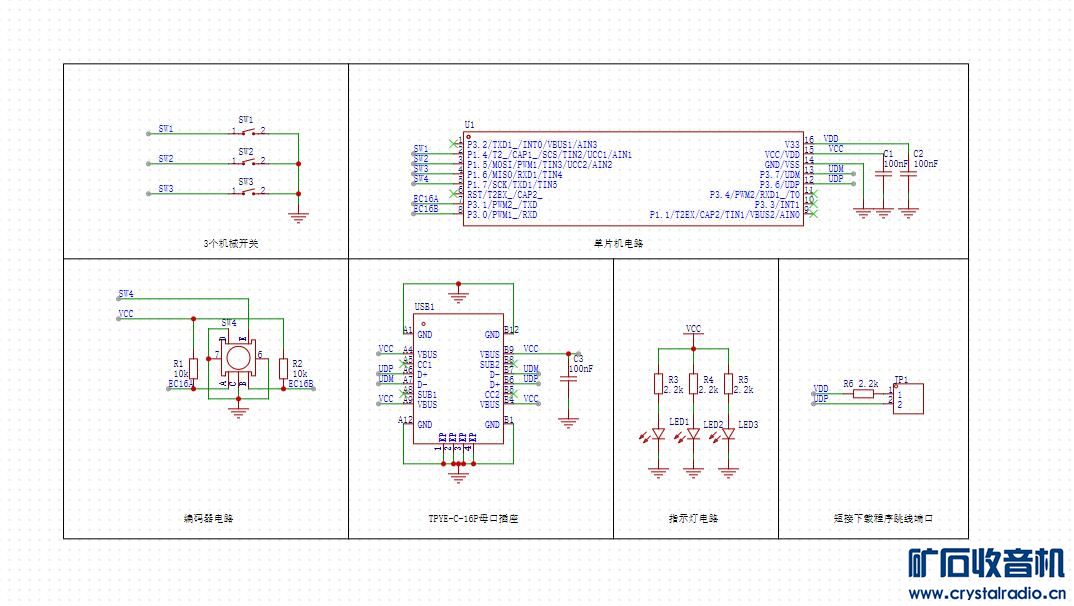
Task: Select resistor R1 10k
Action: pyautogui.click(x=194, y=368)
